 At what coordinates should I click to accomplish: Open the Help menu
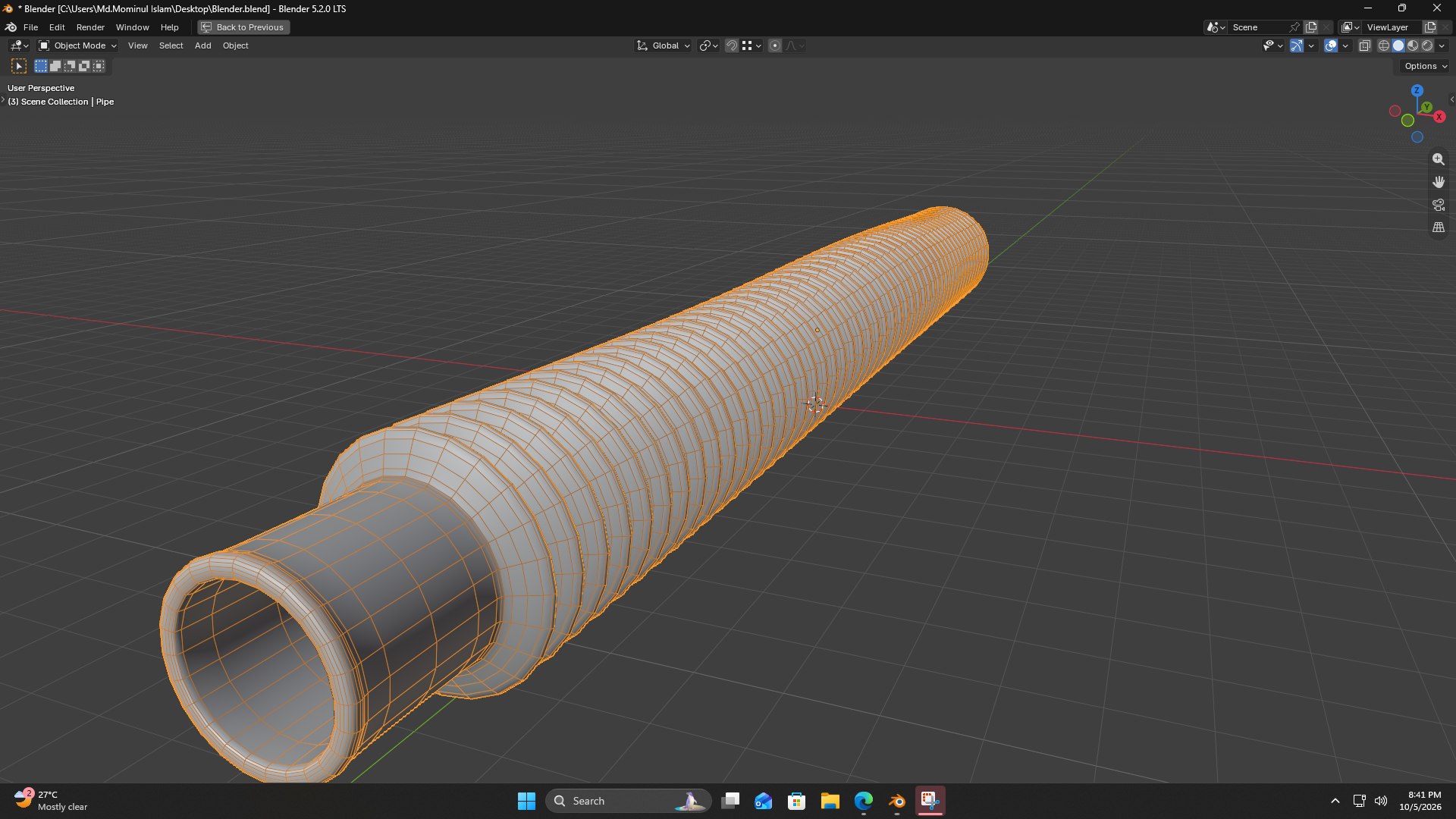click(x=169, y=27)
